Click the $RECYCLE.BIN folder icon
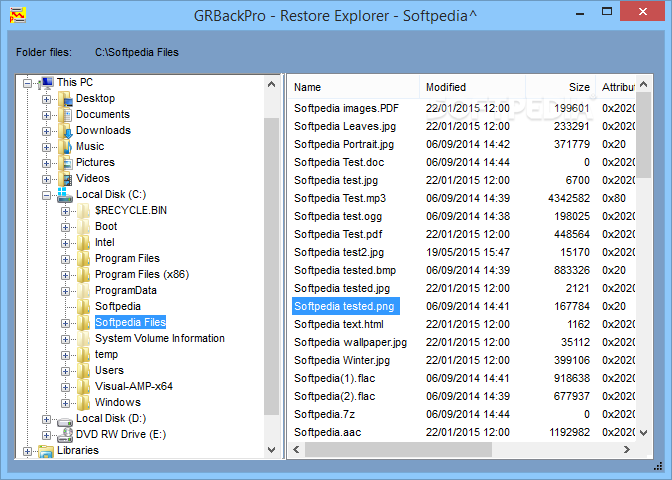672x480 pixels. (84, 211)
